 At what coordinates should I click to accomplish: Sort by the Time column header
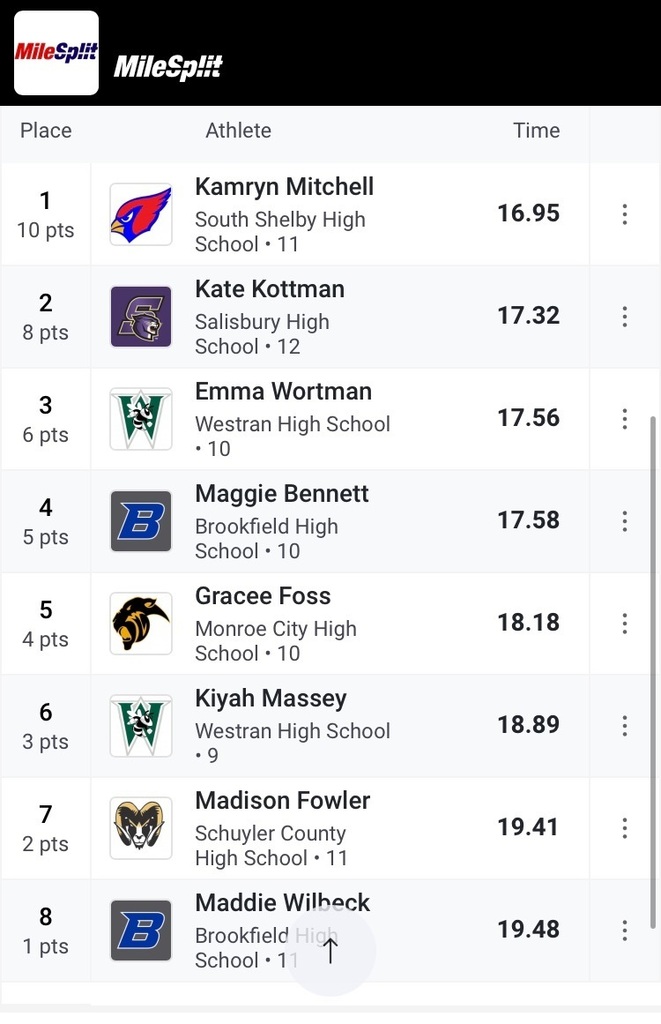point(536,130)
